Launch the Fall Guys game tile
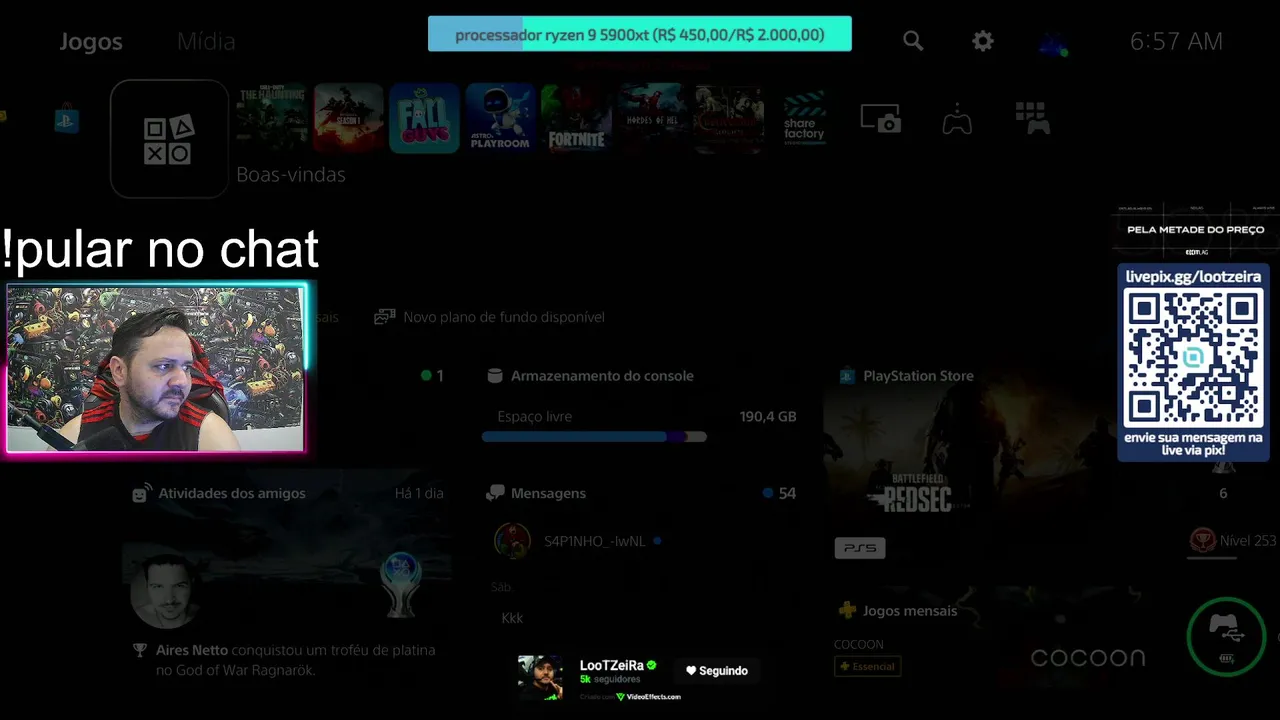 424,118
